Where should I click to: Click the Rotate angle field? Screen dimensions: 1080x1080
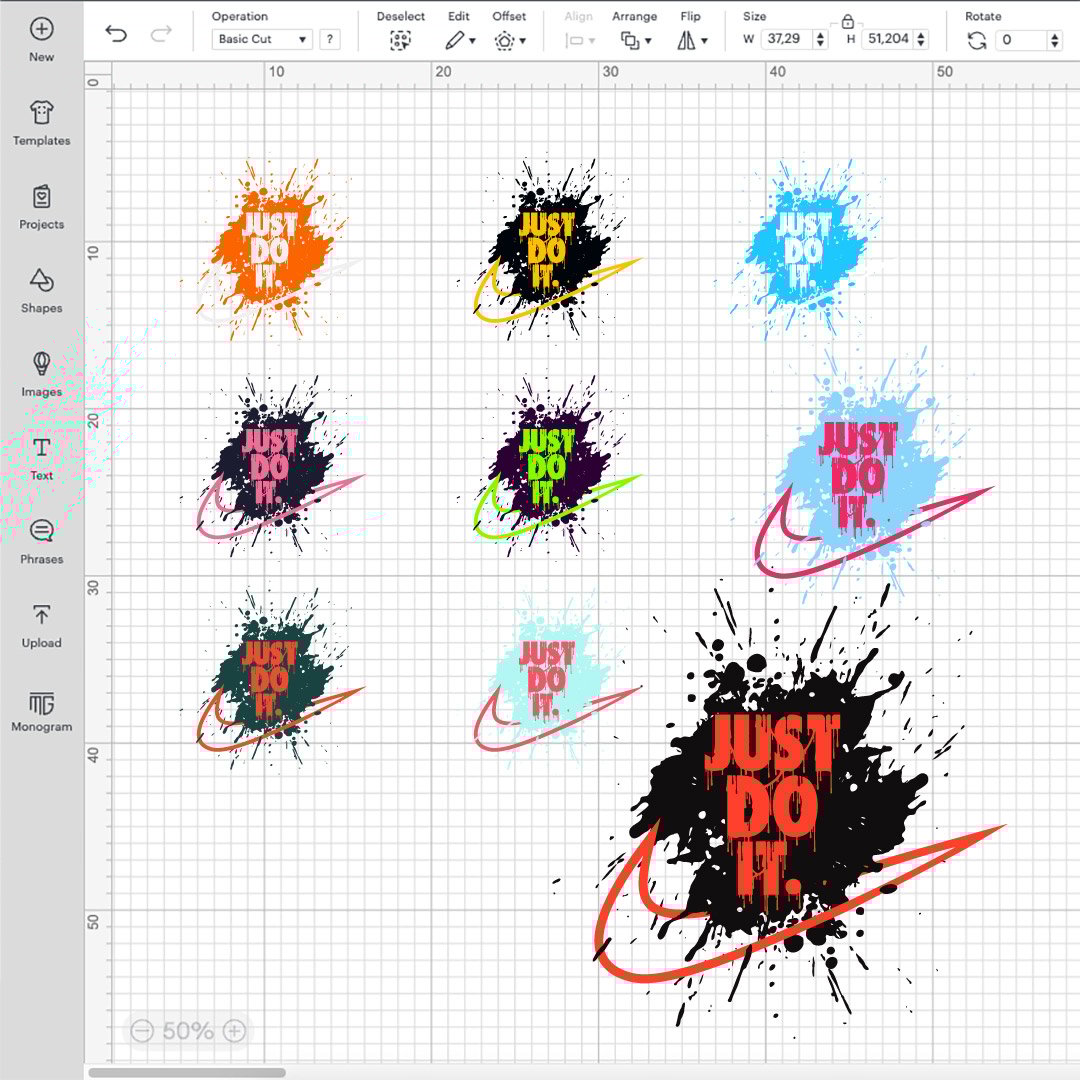[x=1021, y=40]
